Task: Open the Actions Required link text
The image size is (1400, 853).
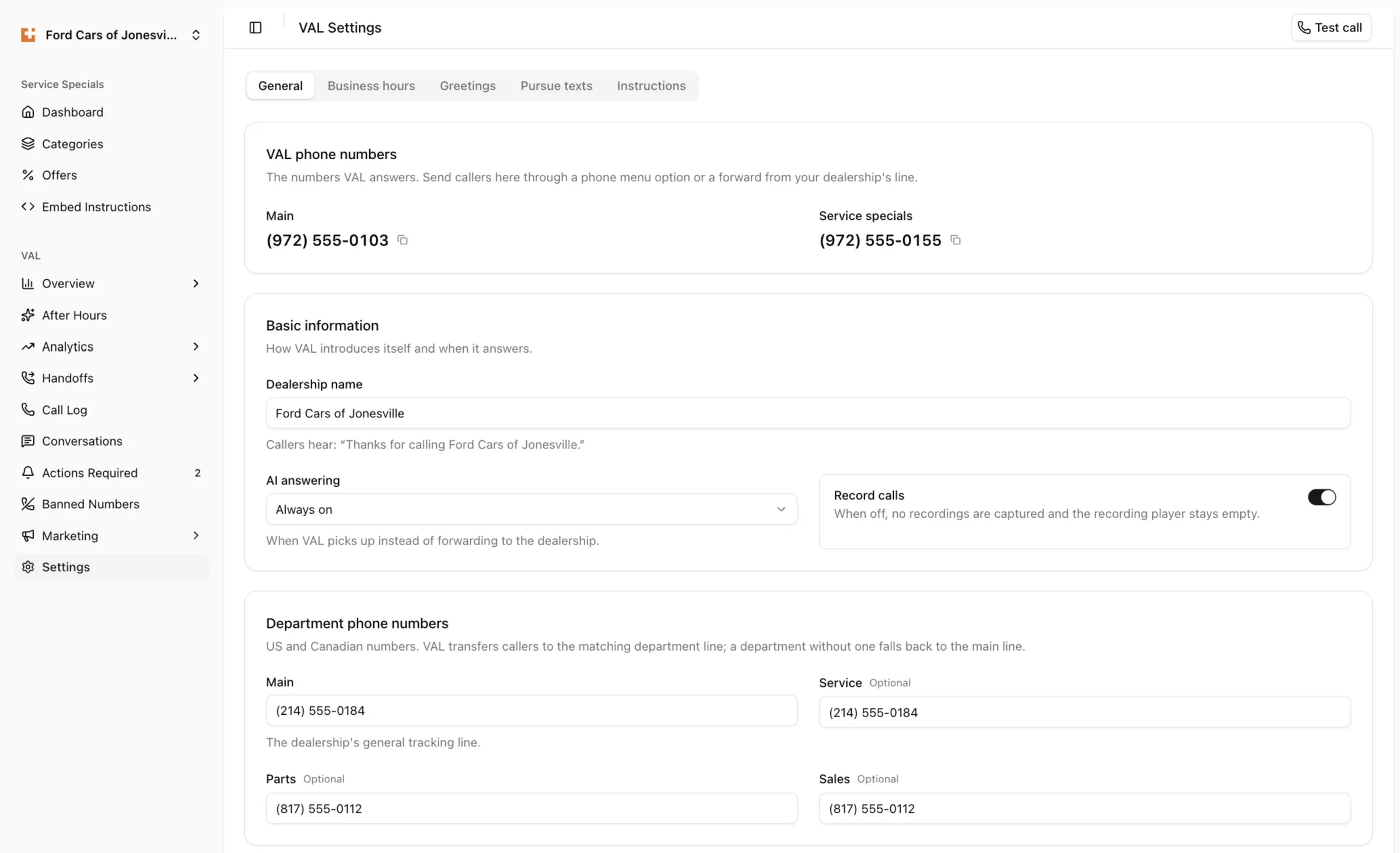Action: (90, 472)
